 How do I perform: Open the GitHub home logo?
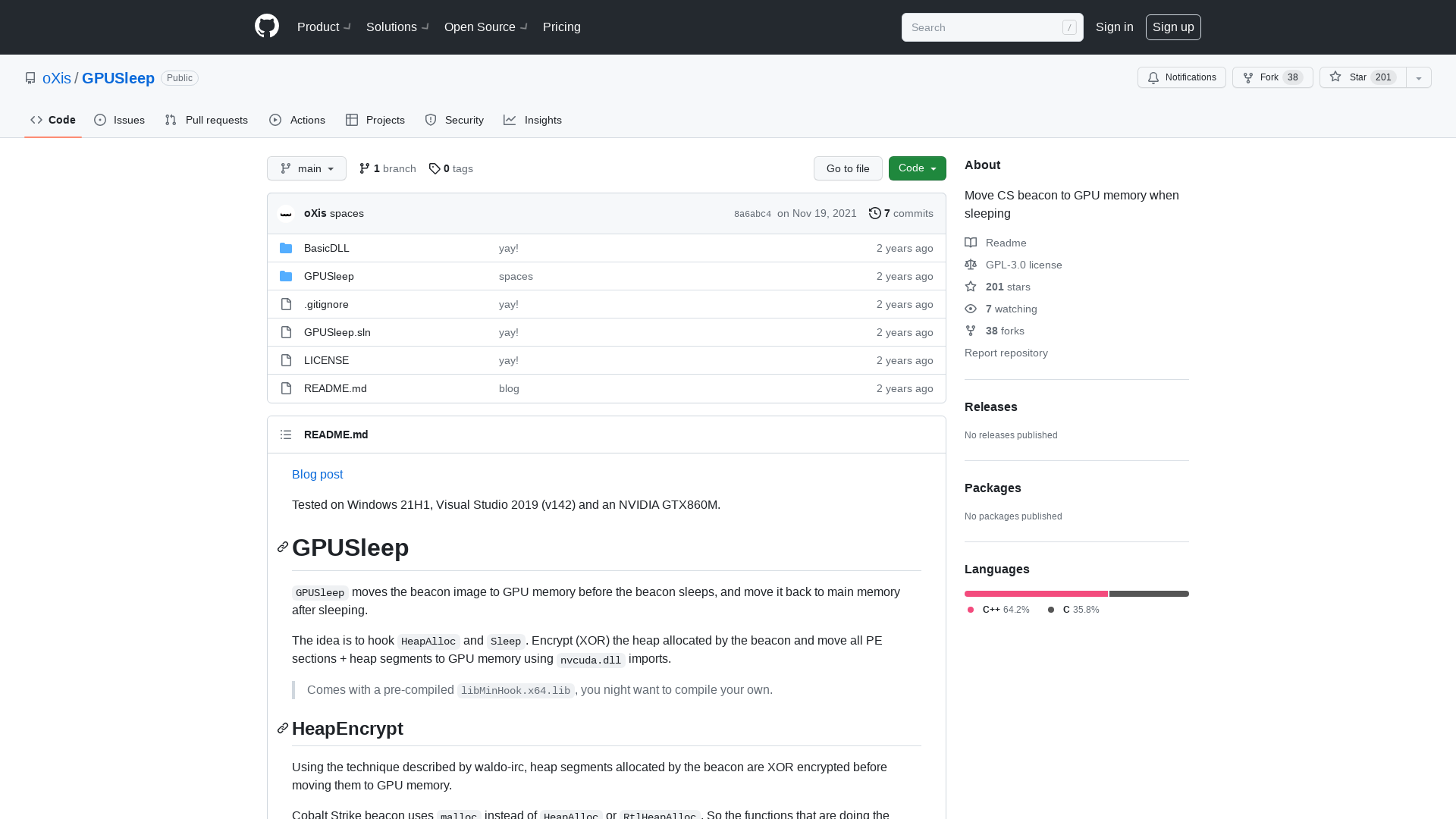(267, 27)
